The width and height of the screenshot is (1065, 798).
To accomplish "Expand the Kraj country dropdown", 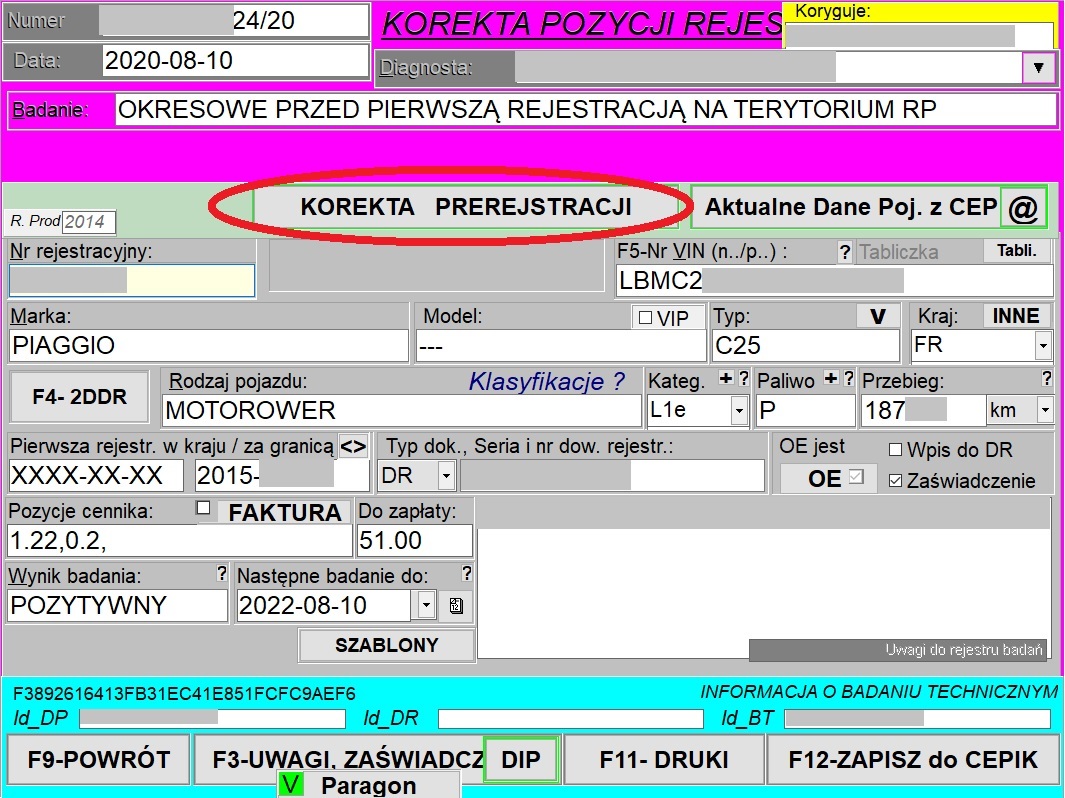I will point(1043,346).
